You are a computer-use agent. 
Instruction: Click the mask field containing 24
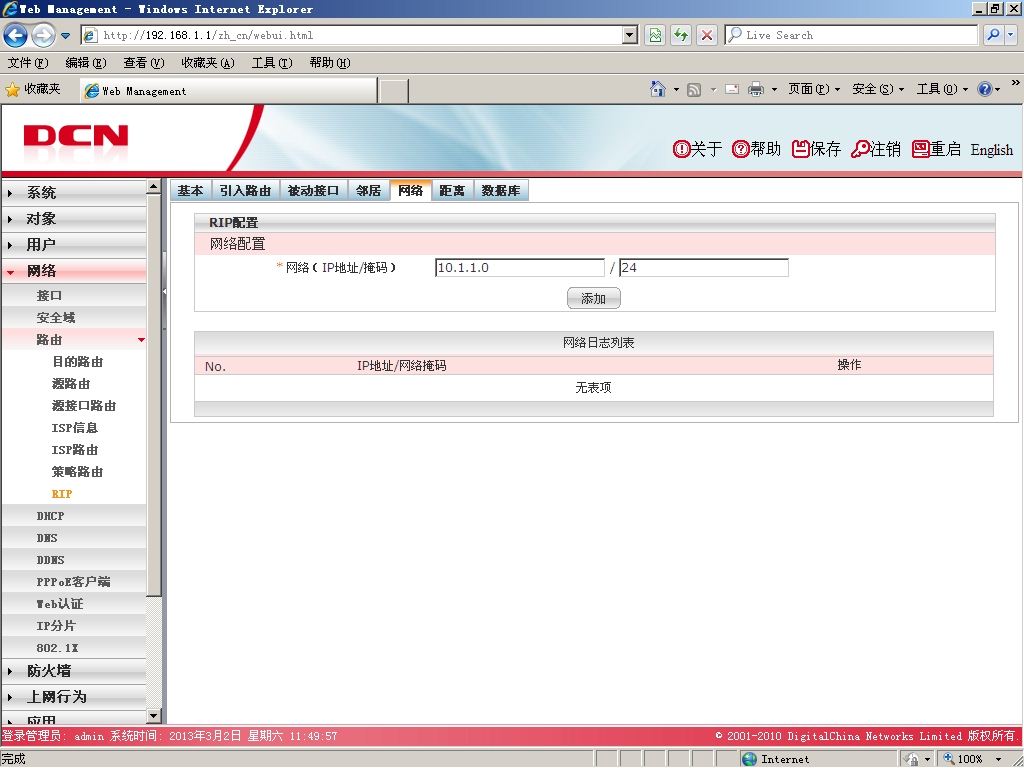click(x=703, y=268)
